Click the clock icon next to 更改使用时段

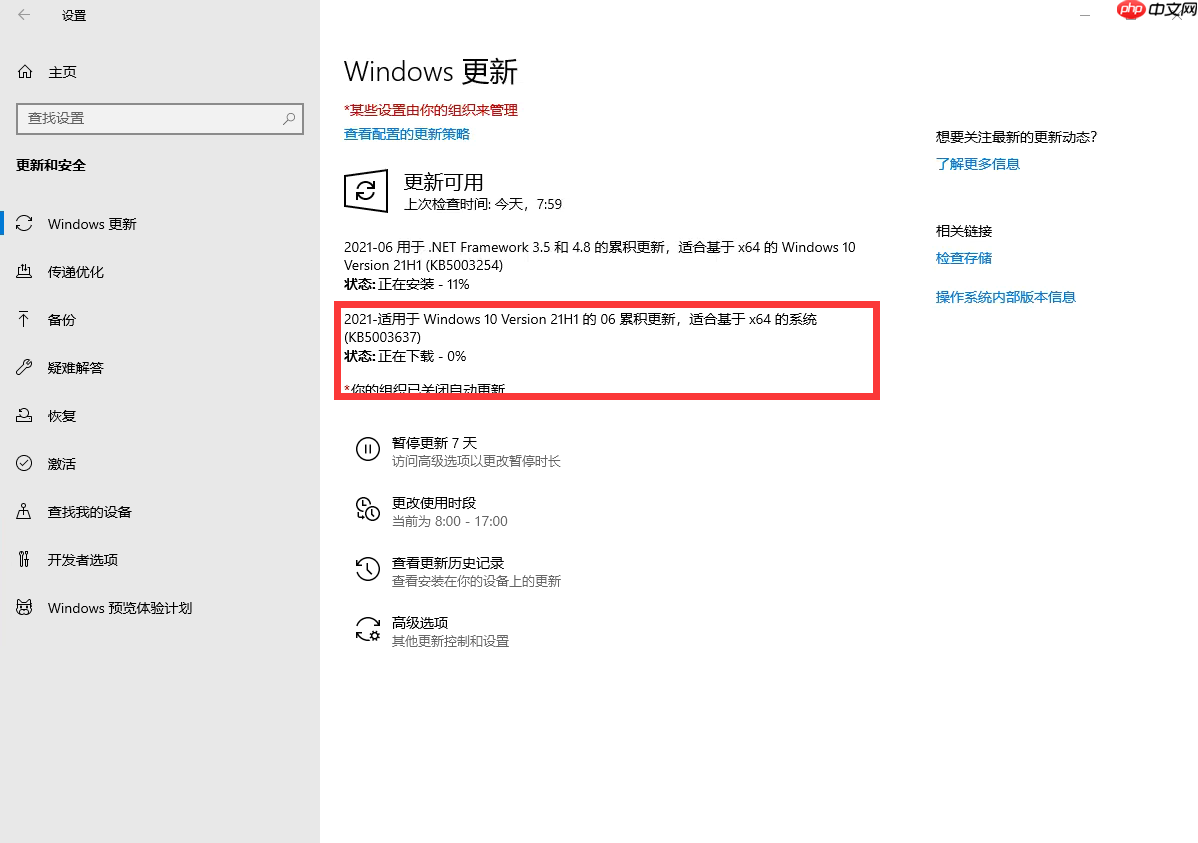tap(368, 510)
